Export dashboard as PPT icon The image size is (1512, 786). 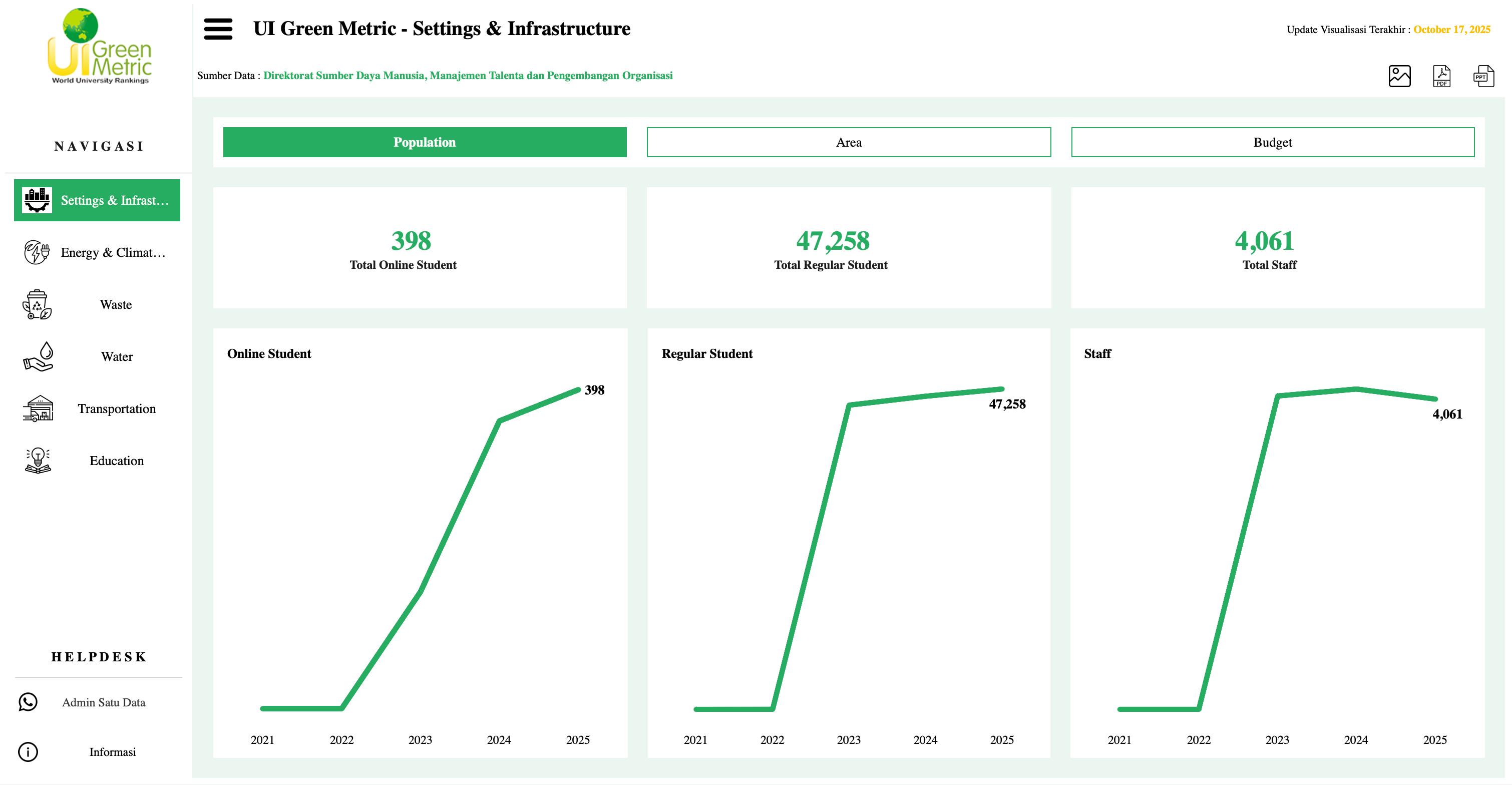click(1483, 76)
